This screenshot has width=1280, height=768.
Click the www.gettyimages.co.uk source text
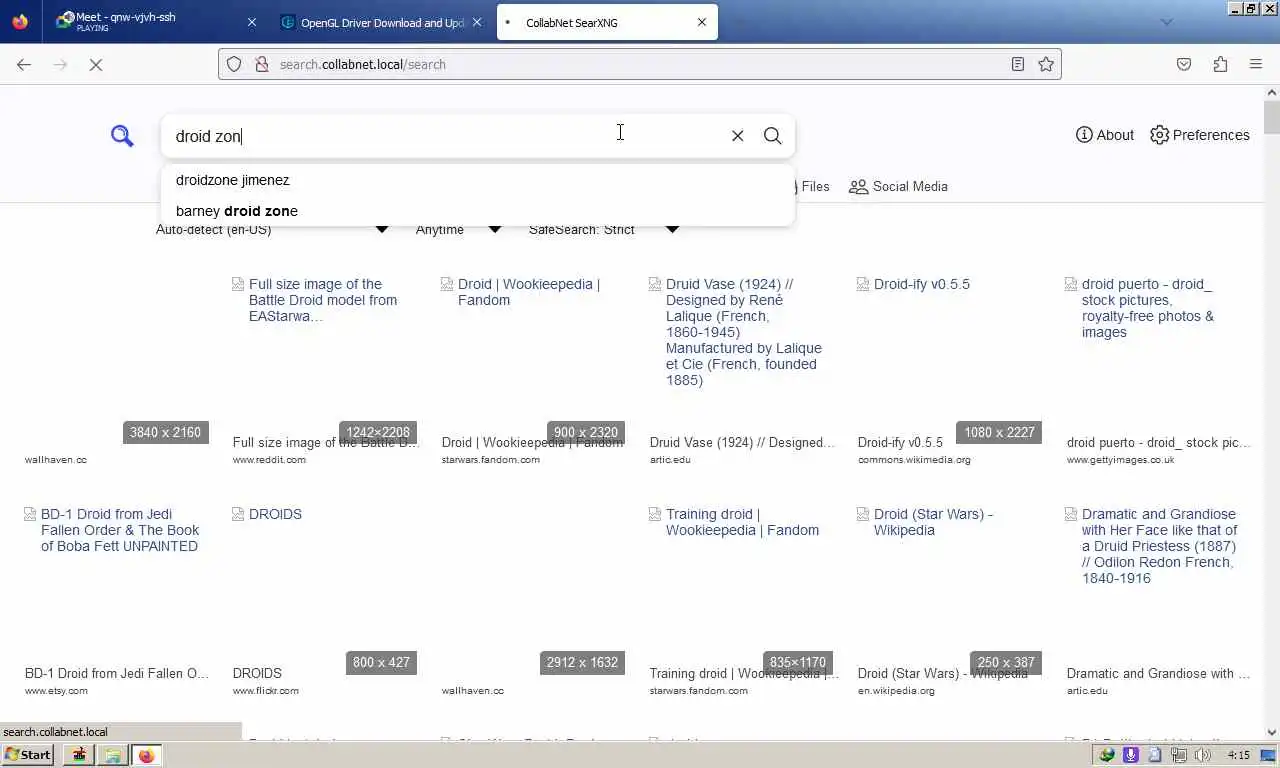tap(1123, 460)
